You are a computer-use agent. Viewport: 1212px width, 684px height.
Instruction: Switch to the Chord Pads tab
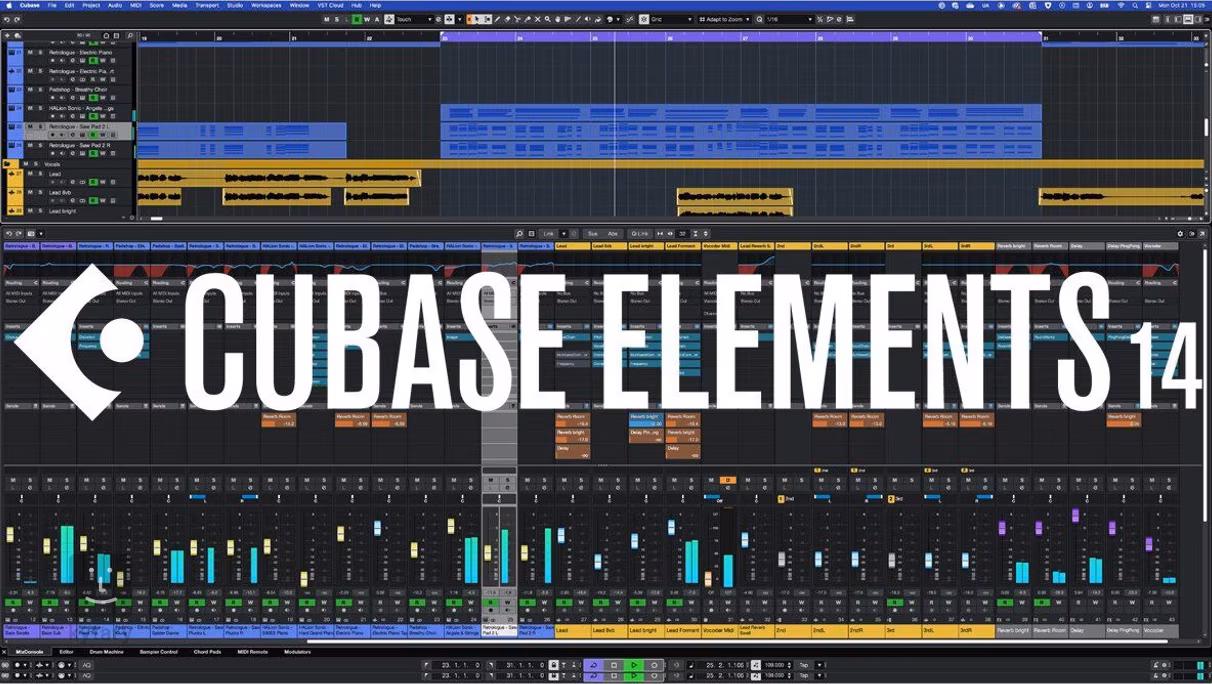tap(208, 651)
